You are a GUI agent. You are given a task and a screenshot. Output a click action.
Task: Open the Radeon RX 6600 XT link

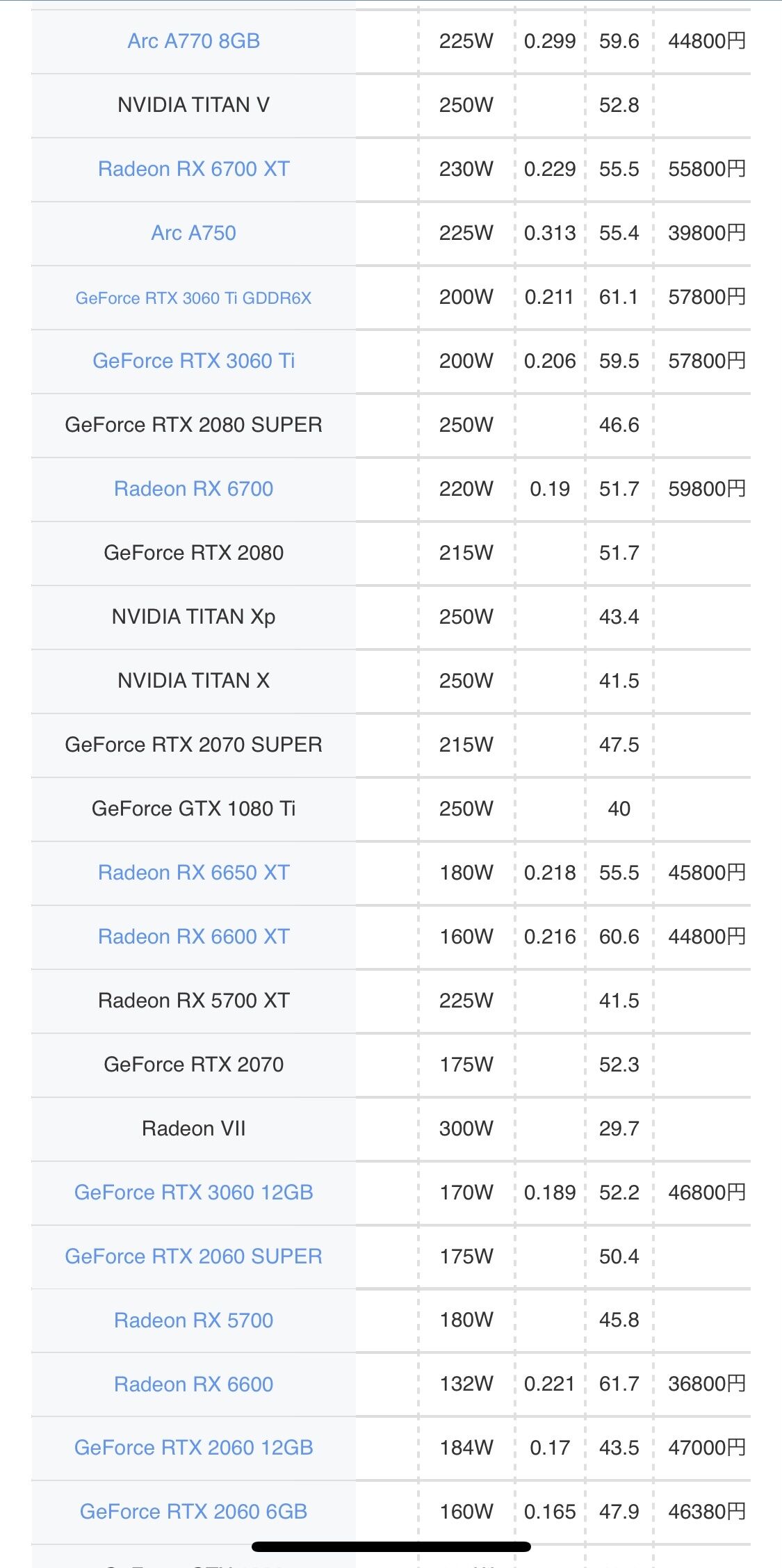coord(193,937)
